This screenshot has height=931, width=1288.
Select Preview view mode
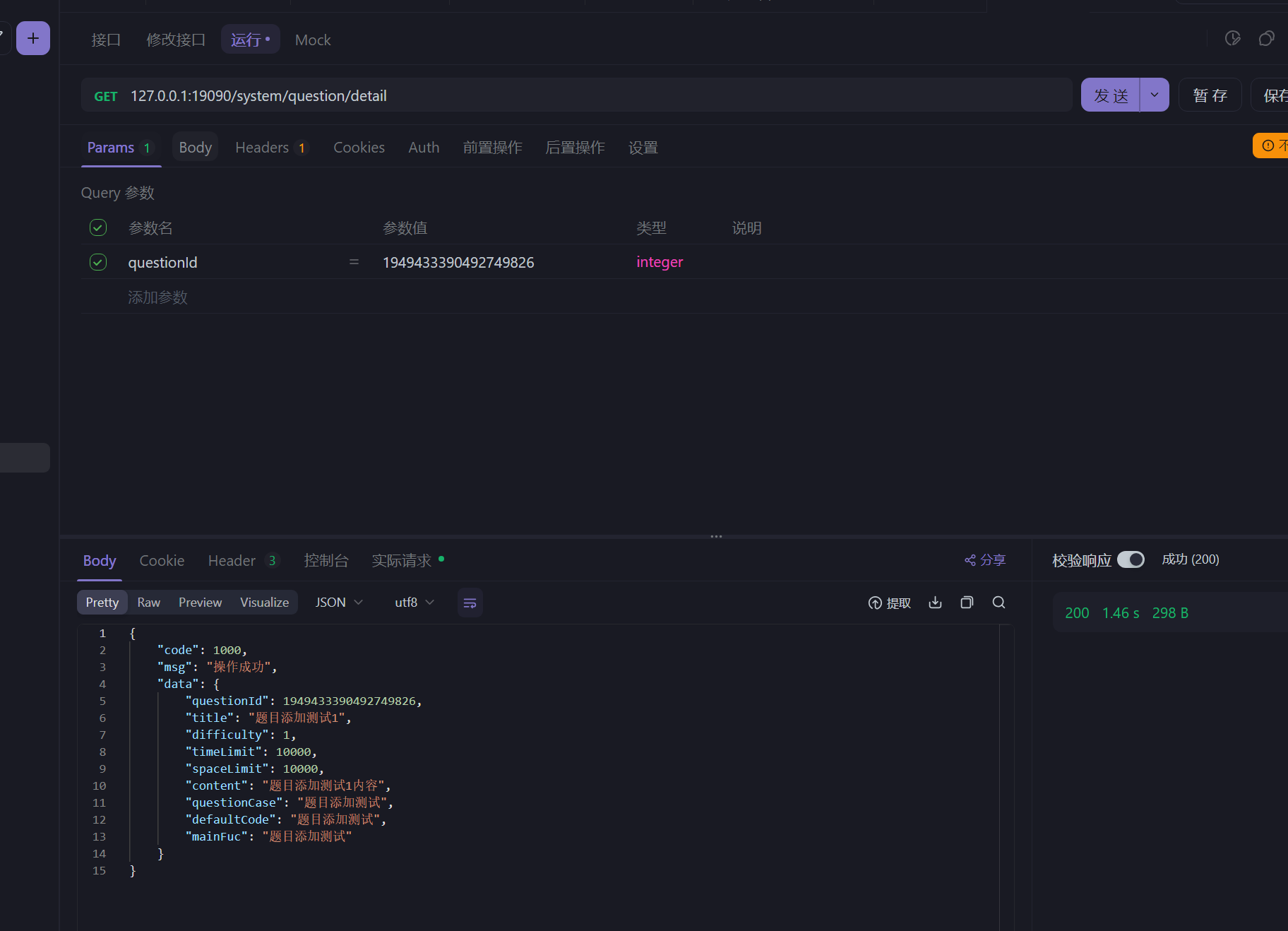point(200,603)
